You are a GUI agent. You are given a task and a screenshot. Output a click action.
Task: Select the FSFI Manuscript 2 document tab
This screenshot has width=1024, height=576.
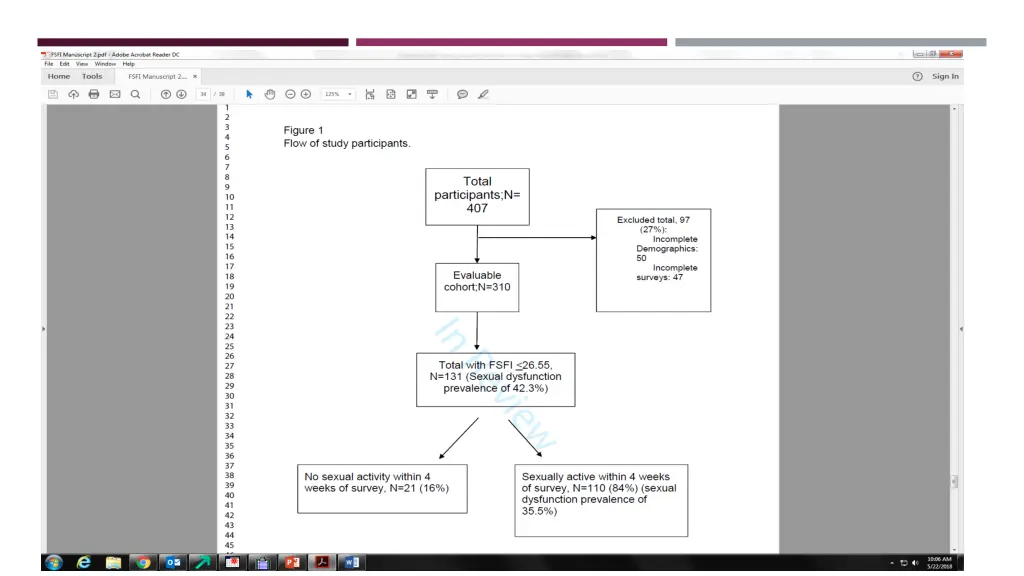(157, 76)
